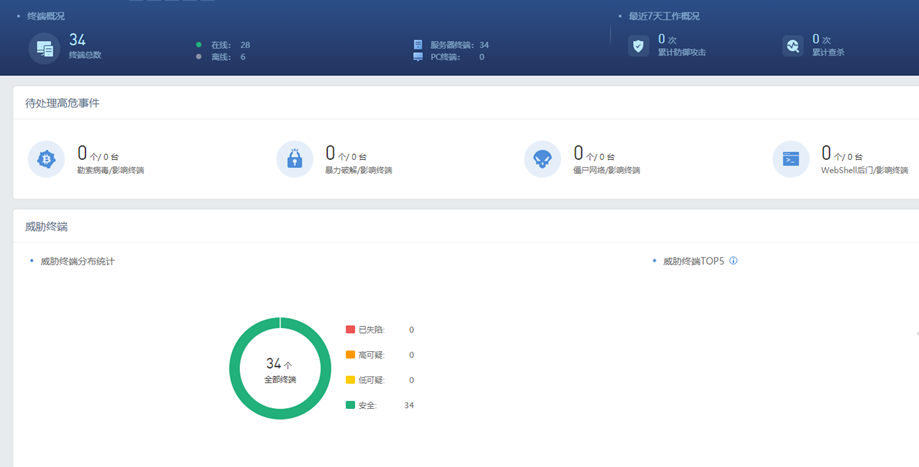Screen dimensions: 919x467
Task: Open the botnet (僵尸网络) skull icon
Action: (543, 159)
